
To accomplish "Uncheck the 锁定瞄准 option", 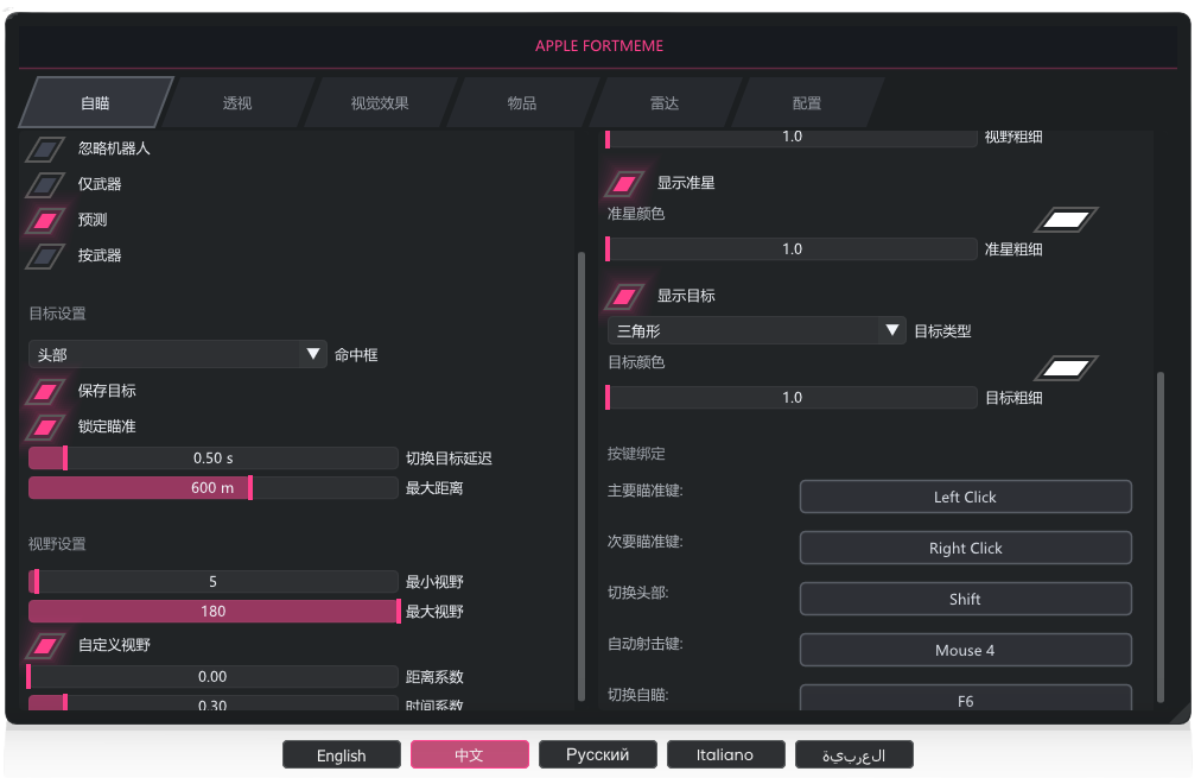I will pos(45,427).
